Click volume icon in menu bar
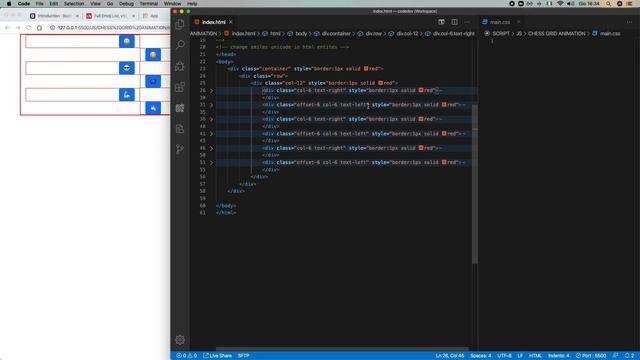The width and height of the screenshot is (640, 360). [x=571, y=4]
